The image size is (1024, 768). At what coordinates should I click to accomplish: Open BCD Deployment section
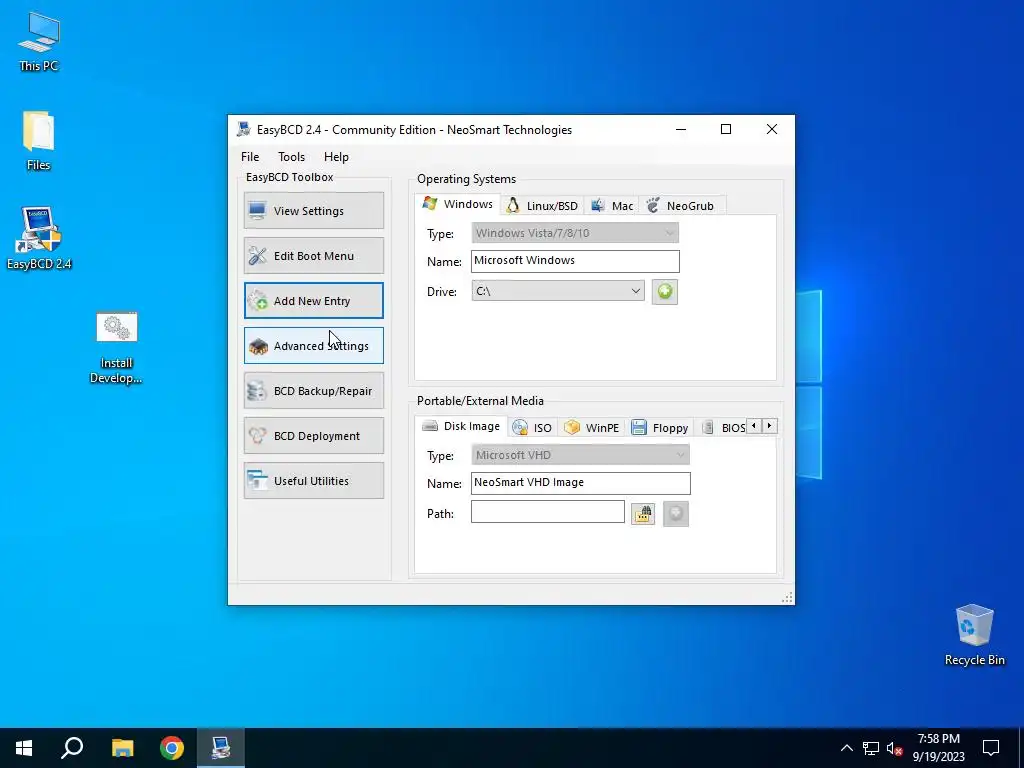coord(313,436)
